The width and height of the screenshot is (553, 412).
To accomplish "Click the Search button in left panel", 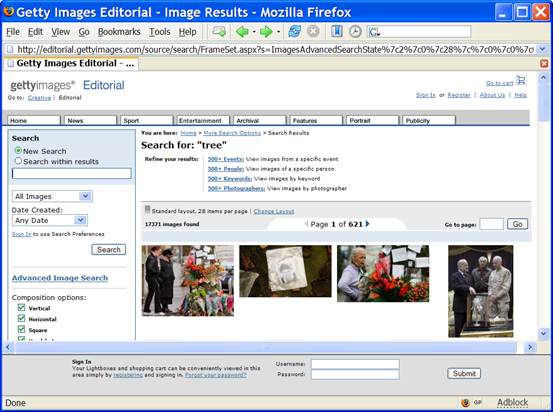I will (109, 249).
